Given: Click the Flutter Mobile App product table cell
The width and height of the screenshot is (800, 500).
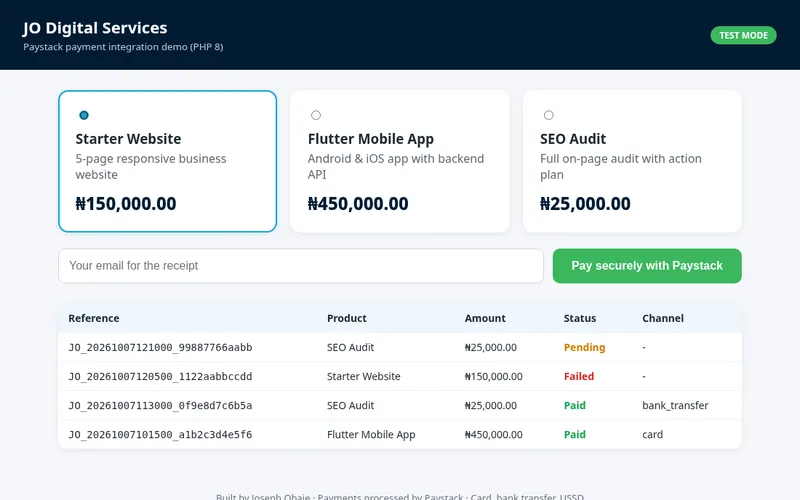Looking at the screenshot, I should coord(371,435).
